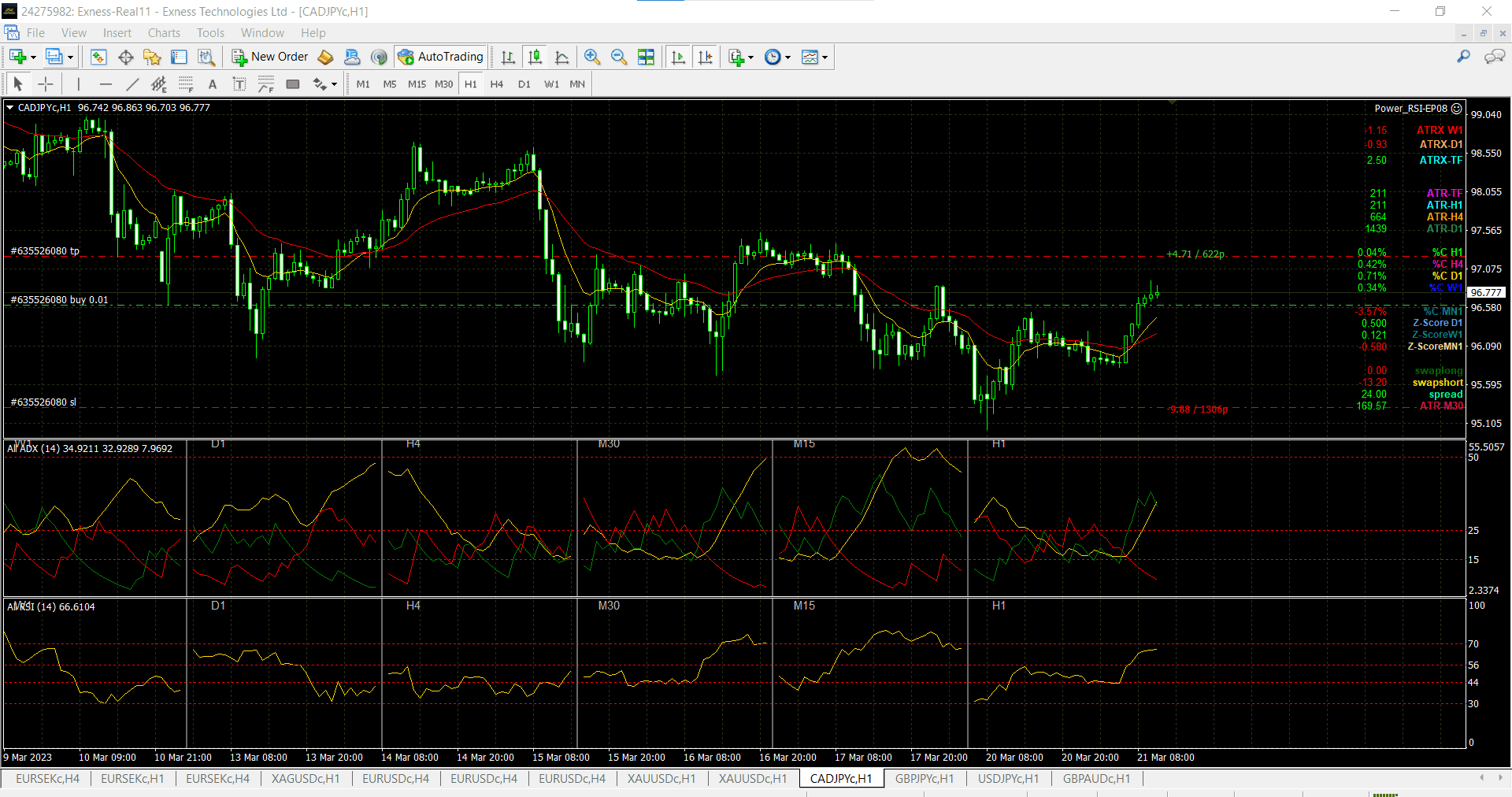Screen dimensions: 1512x797
Task: Zoom out on the chart
Action: tap(619, 57)
